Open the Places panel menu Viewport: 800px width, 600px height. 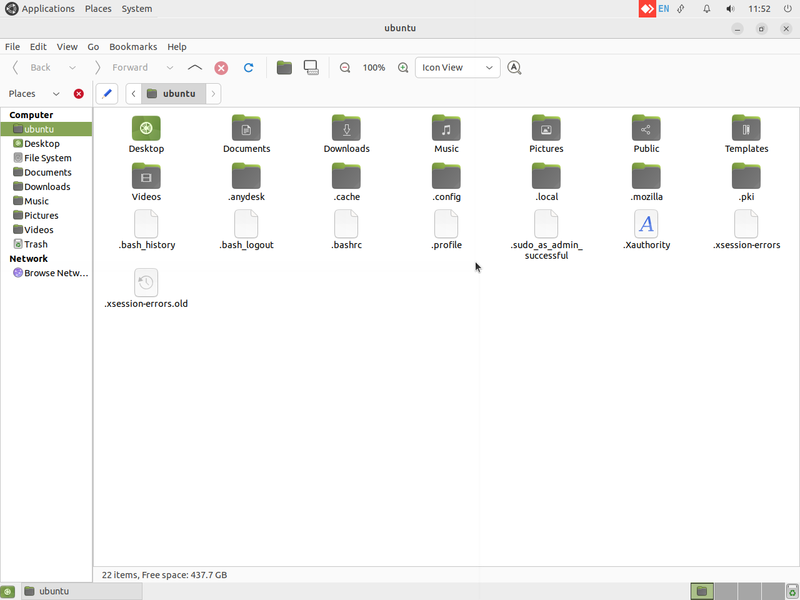pyautogui.click(x=98, y=9)
